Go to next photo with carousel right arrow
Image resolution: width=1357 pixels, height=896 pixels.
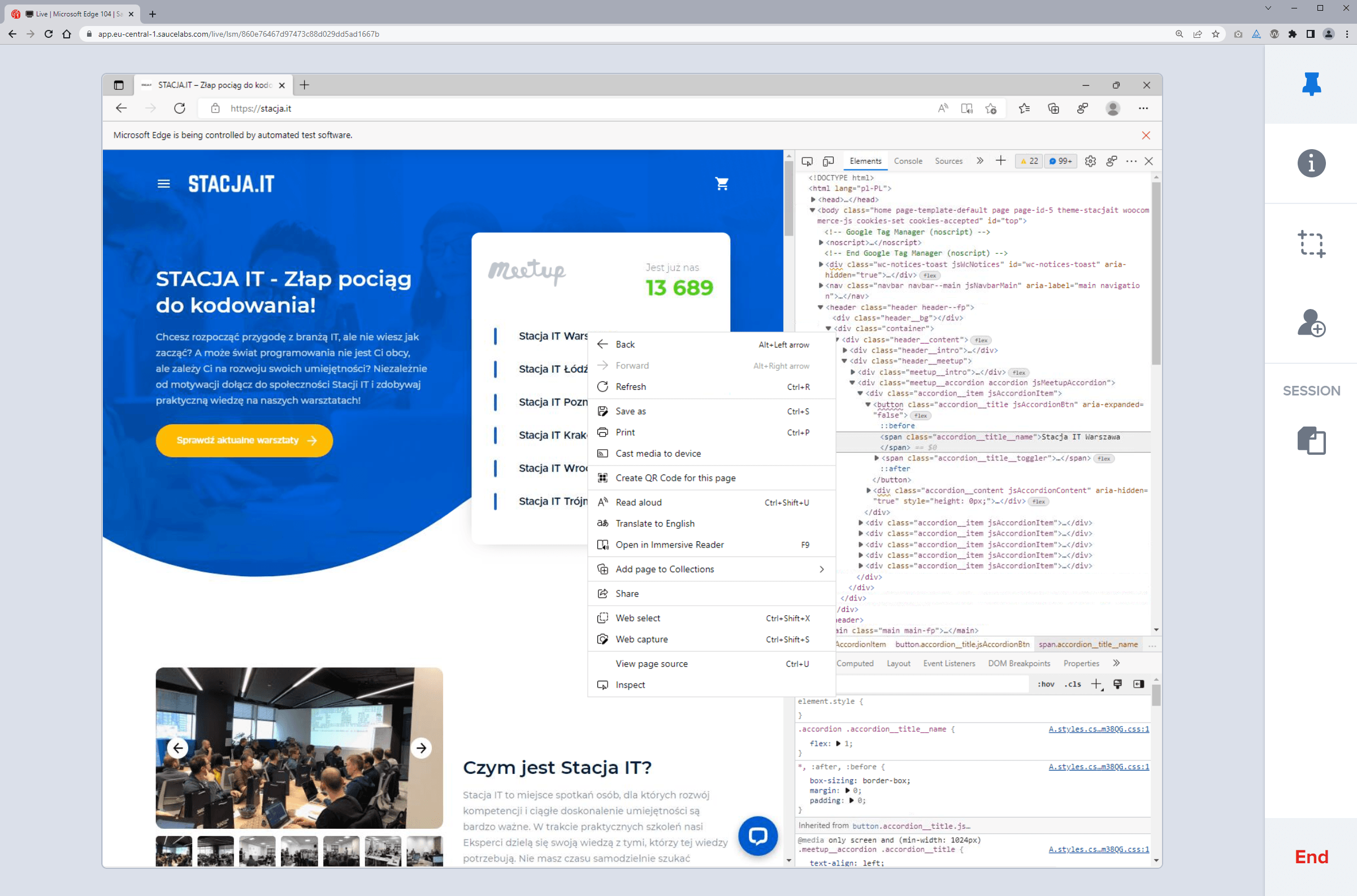(x=421, y=748)
